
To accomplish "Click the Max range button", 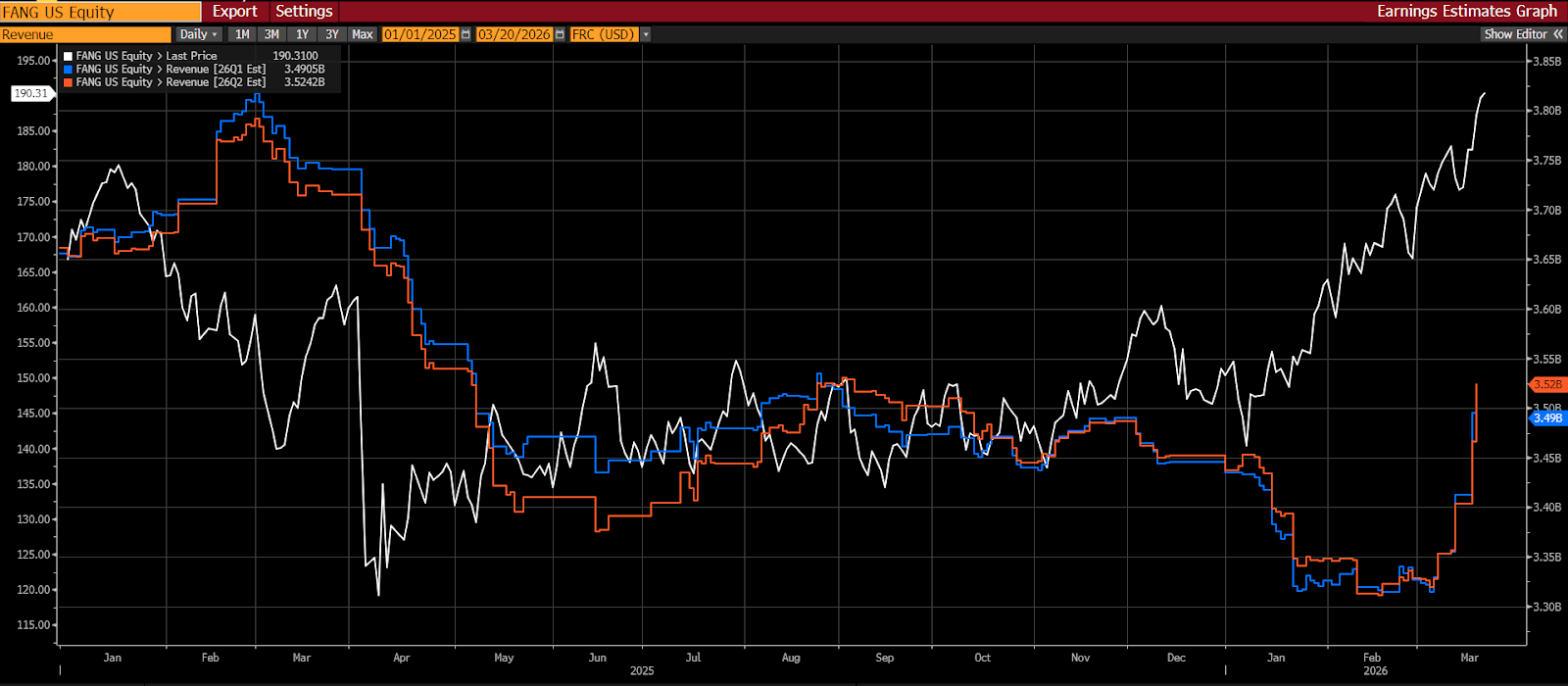I will tap(363, 34).
